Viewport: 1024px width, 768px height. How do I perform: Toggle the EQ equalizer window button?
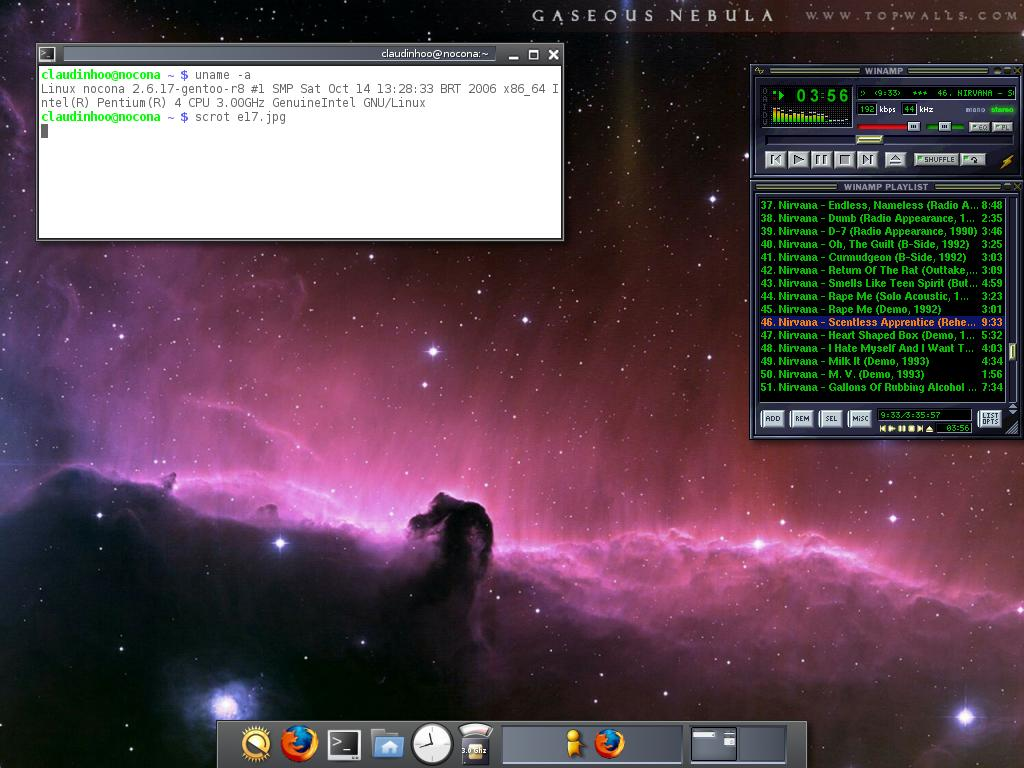(x=980, y=127)
